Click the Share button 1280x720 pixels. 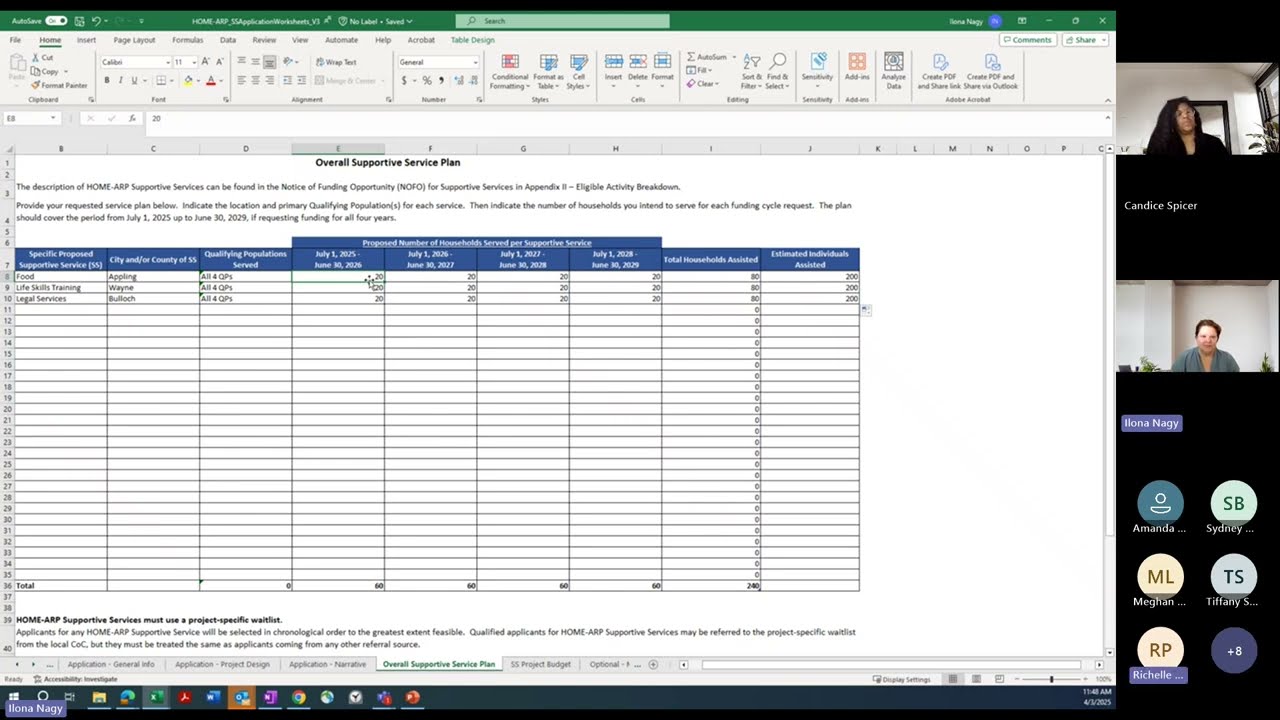[x=1081, y=40]
